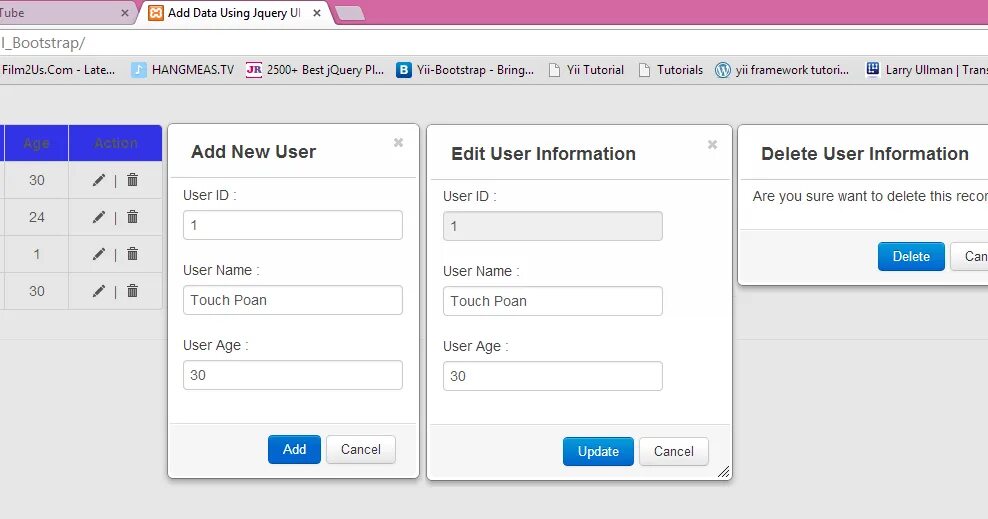Image resolution: width=988 pixels, height=519 pixels.
Task: Click the Add New User dialog title
Action: point(253,152)
